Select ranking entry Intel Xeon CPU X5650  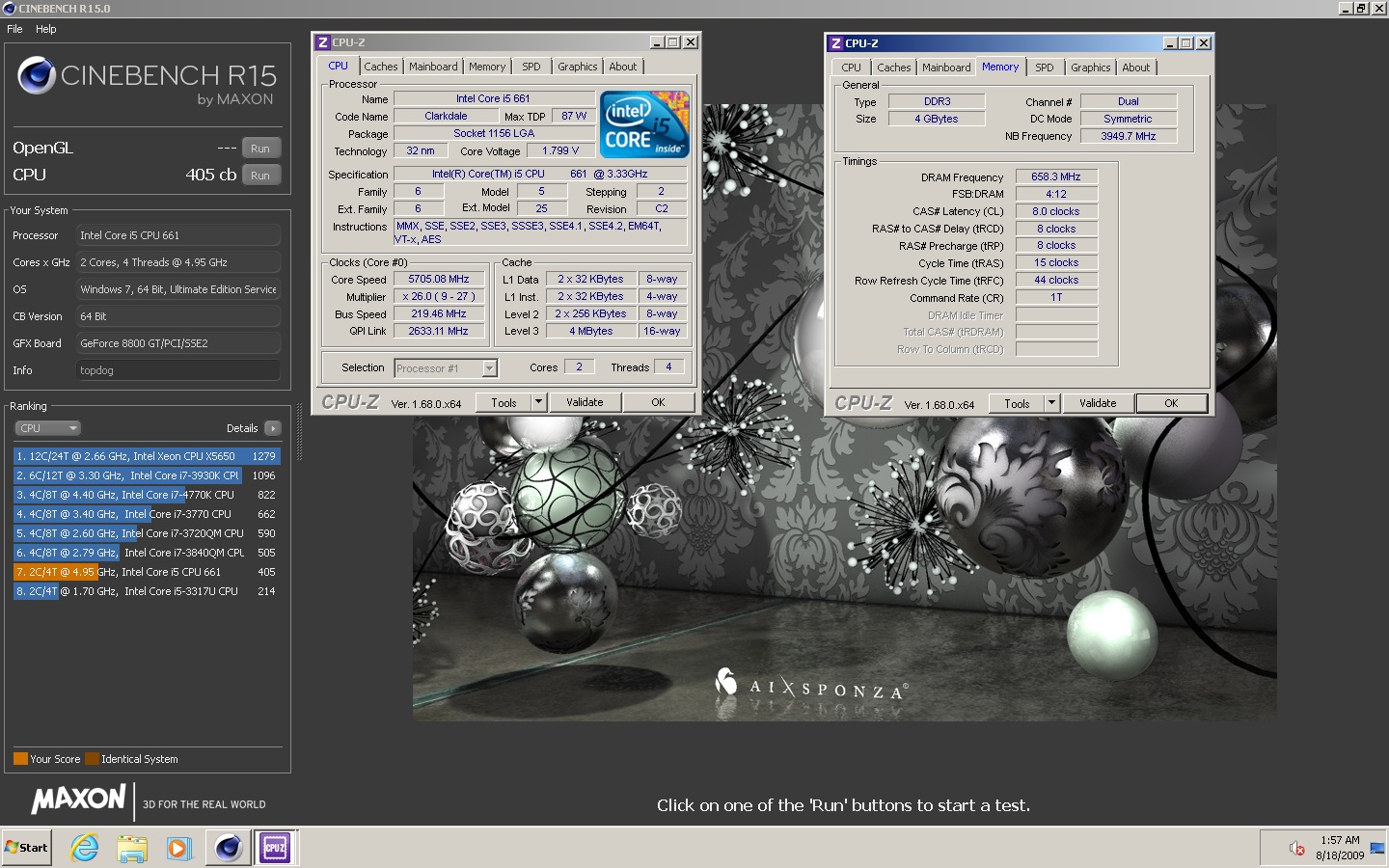click(147, 456)
